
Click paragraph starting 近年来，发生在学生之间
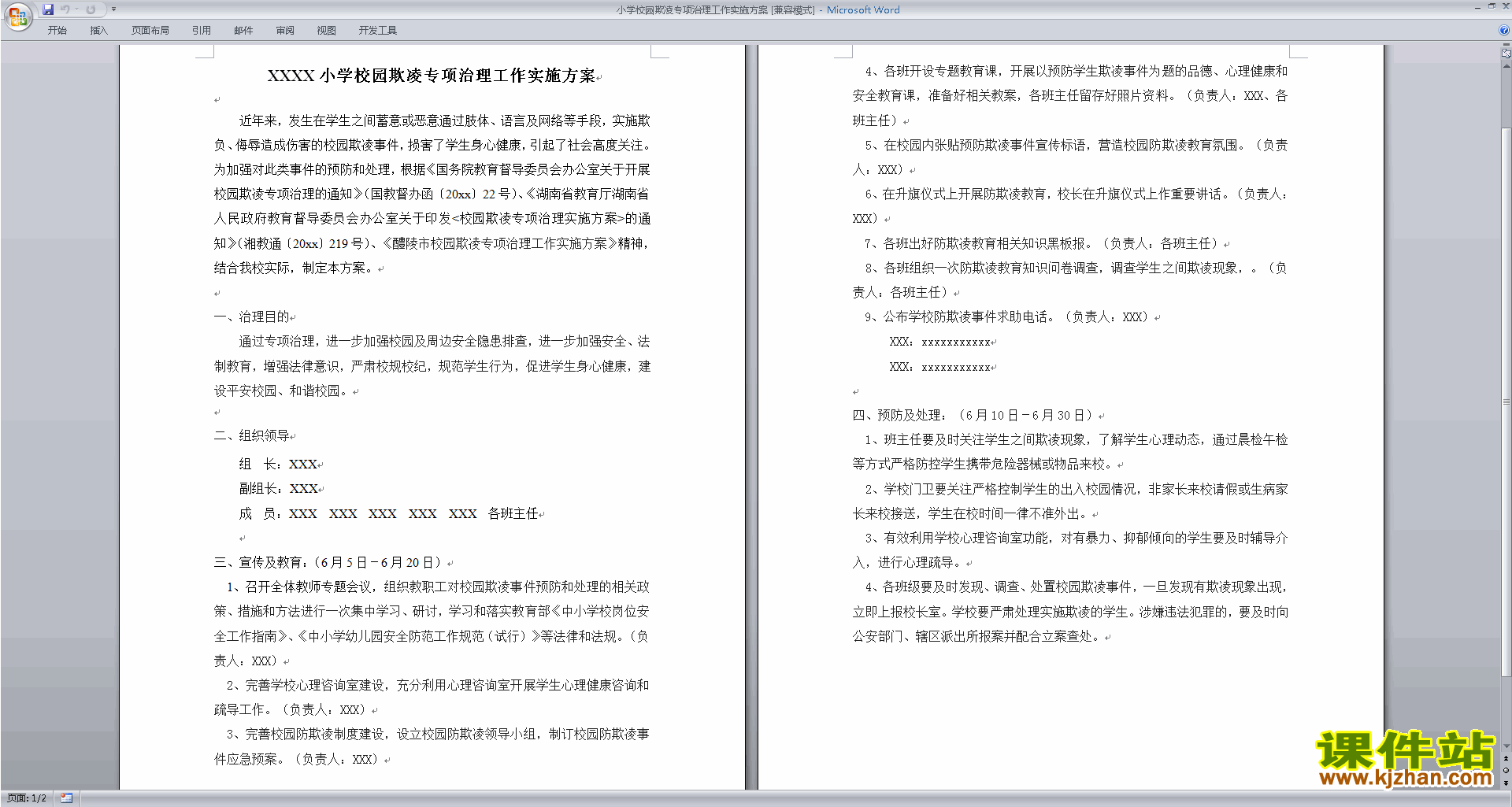point(432,194)
